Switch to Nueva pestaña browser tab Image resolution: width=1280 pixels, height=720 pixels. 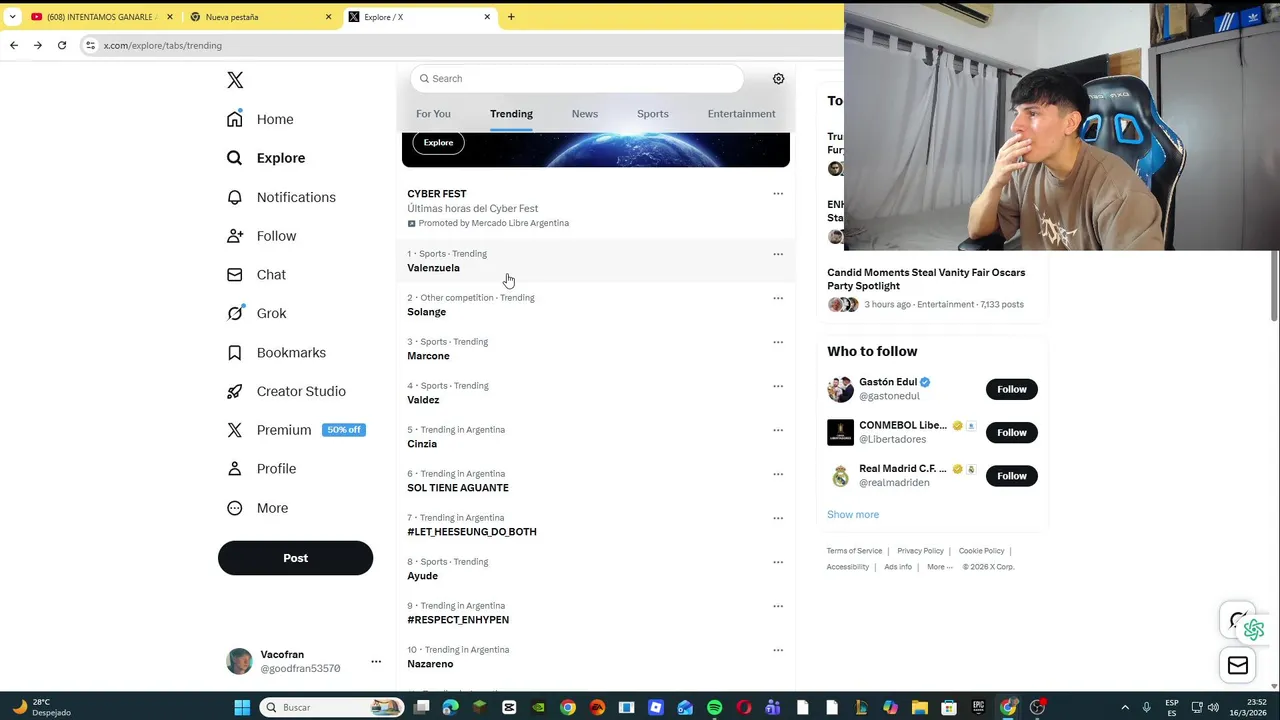pyautogui.click(x=260, y=17)
